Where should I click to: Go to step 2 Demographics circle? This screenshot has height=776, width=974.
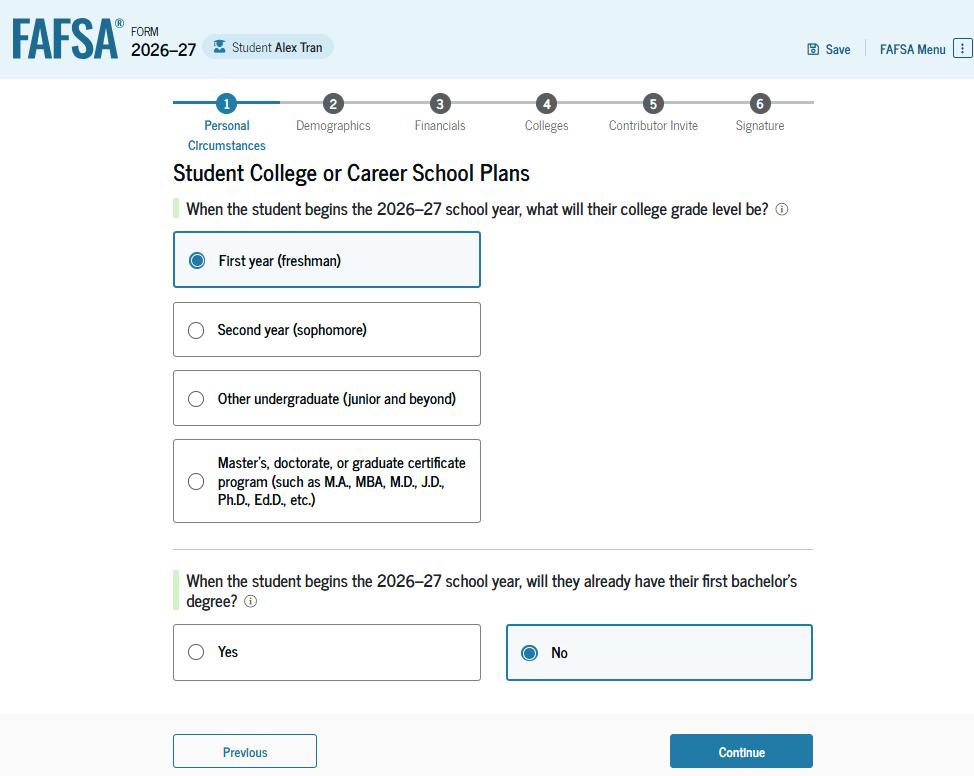pos(333,104)
